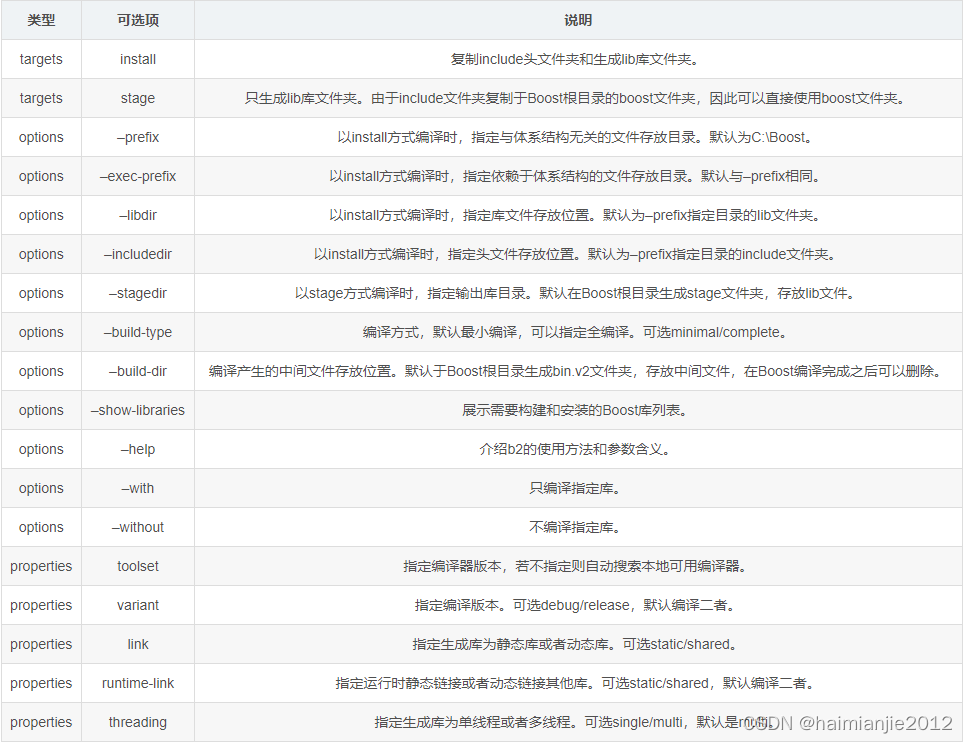Select the –libdir option text
Viewport: 967px width, 743px height.
pos(137,215)
